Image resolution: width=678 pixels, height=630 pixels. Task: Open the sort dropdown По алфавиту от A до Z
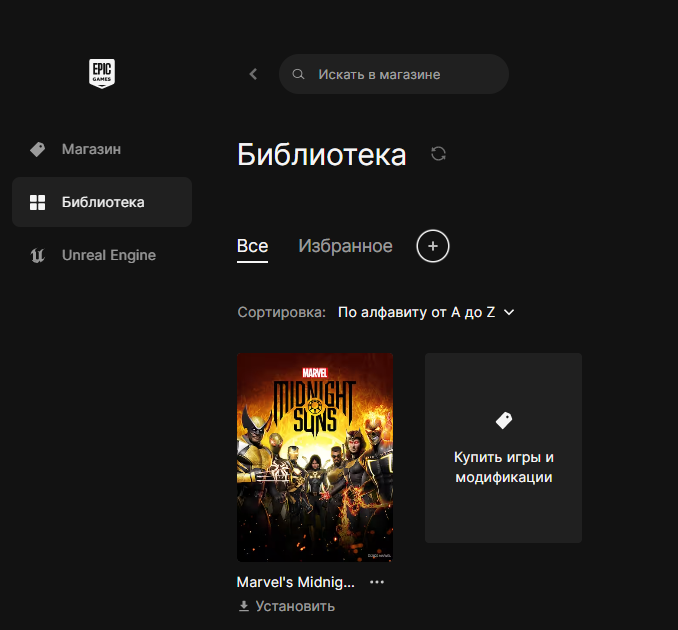(416, 312)
